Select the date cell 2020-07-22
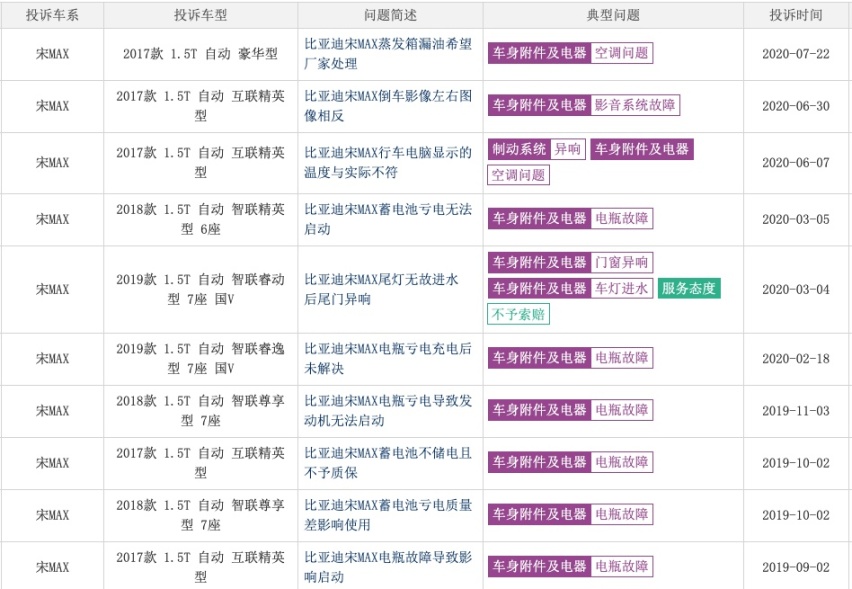Image resolution: width=852 pixels, height=589 pixels. click(795, 54)
